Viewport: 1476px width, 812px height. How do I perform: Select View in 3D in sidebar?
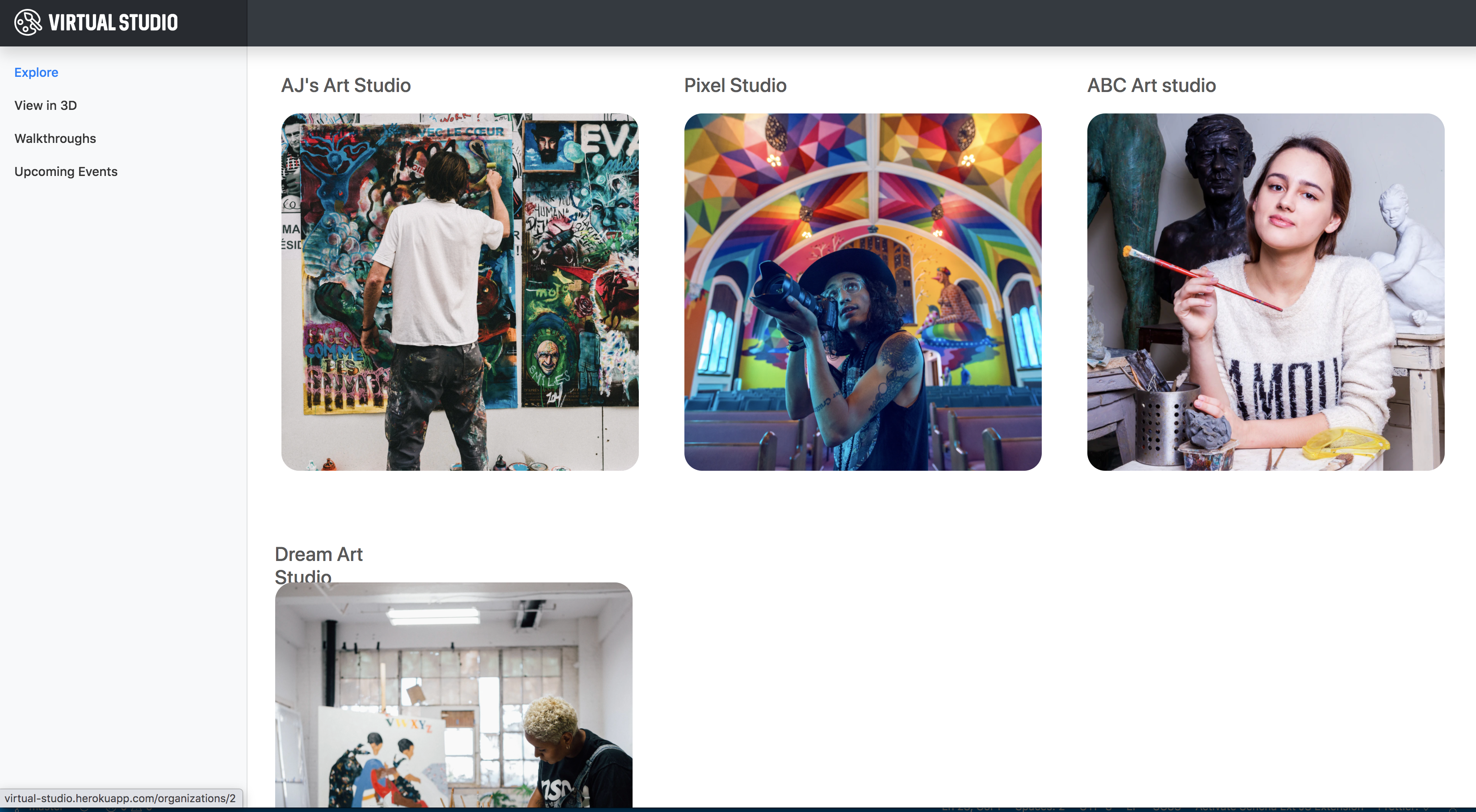click(45, 105)
